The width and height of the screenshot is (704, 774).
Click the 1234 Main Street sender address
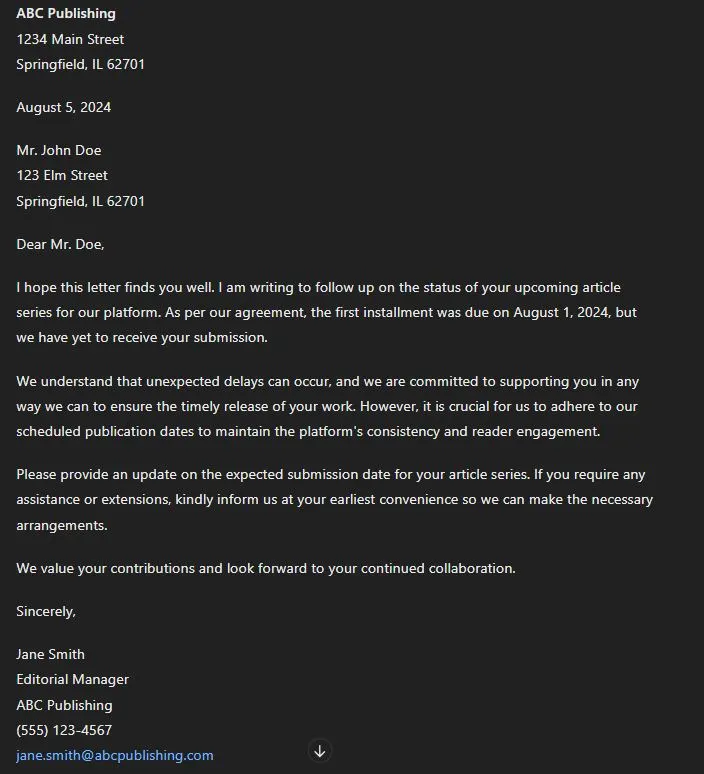70,39
